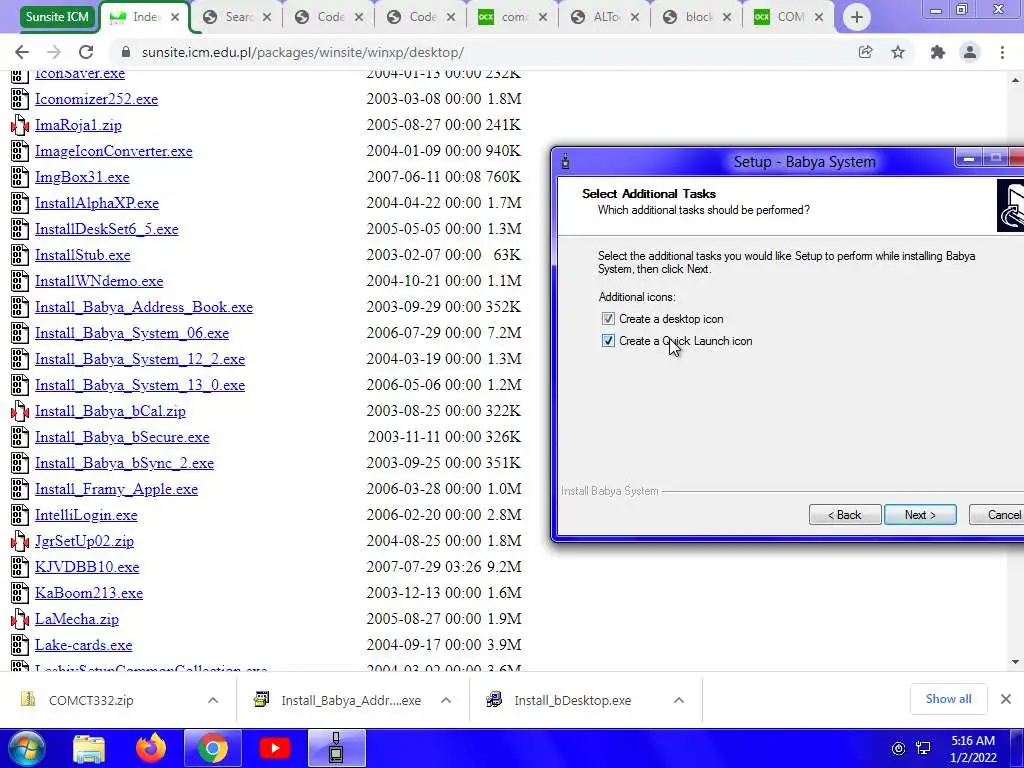
Task: Click the file icon beside KaBoom213.exe
Action: (x=20, y=593)
